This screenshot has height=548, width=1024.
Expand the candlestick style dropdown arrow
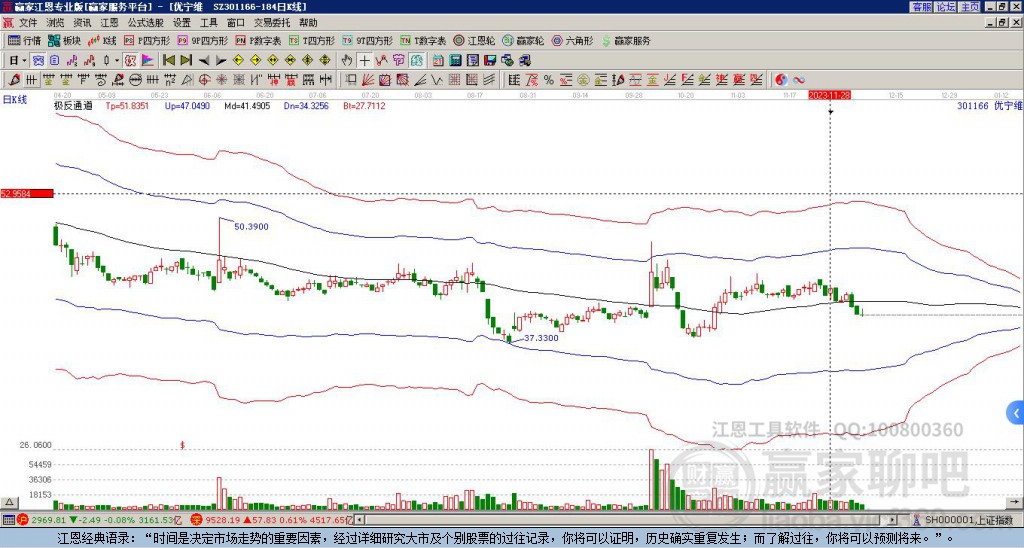pos(117,61)
